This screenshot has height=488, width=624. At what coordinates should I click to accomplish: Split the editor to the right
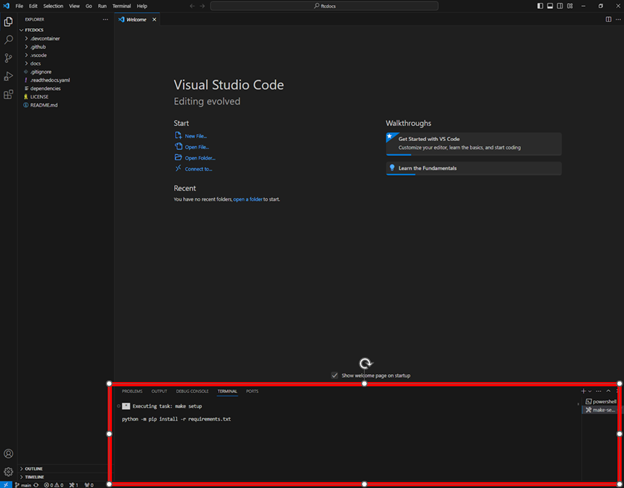[x=607, y=19]
